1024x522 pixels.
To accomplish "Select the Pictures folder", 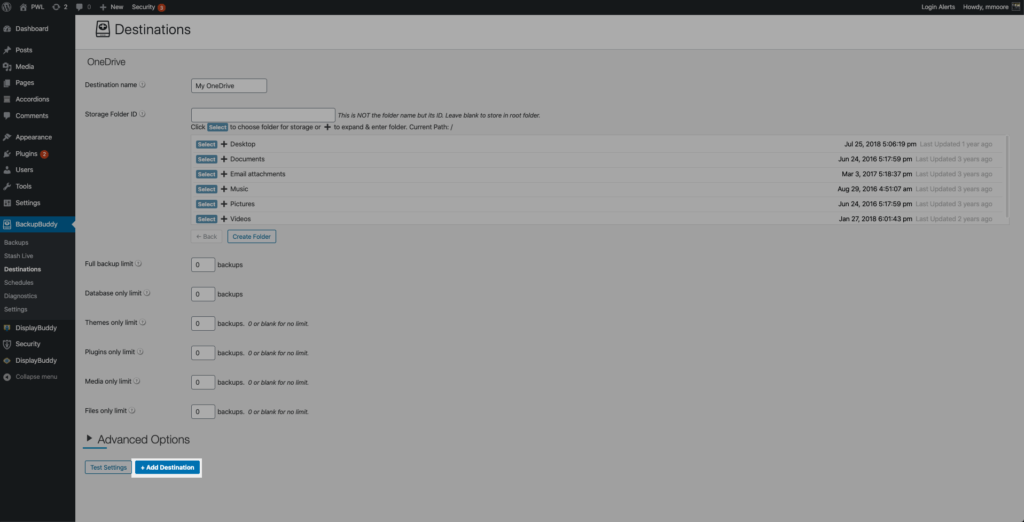I will coord(206,204).
